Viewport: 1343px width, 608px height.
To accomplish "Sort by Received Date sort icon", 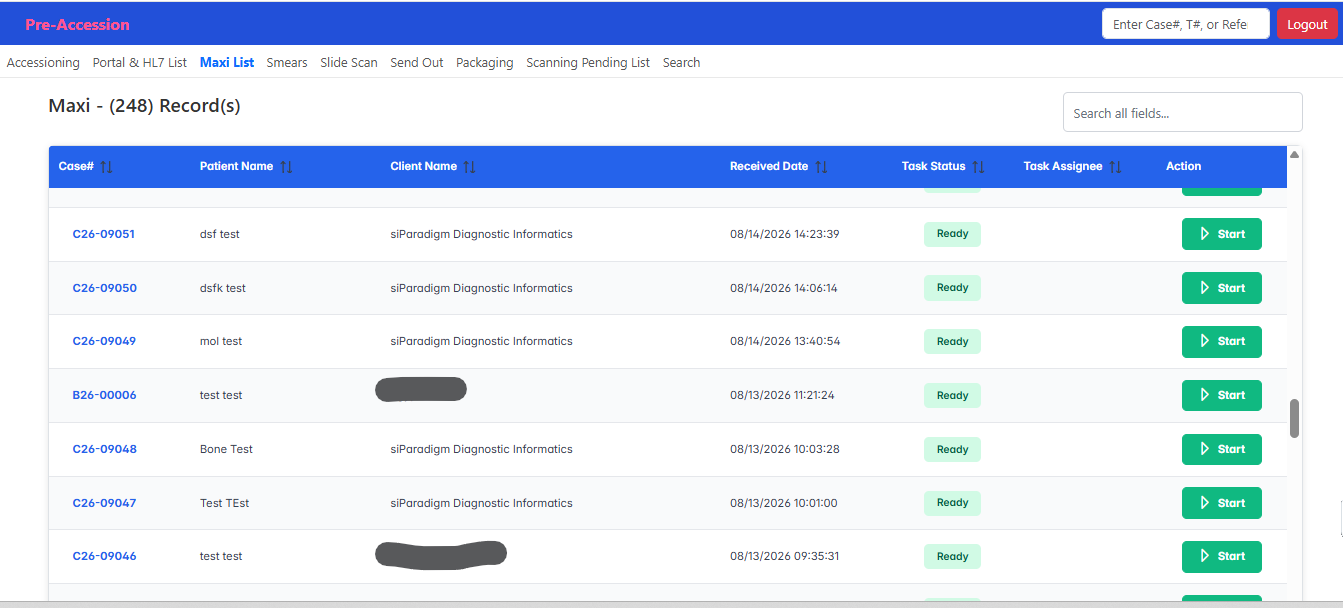I will tap(821, 167).
